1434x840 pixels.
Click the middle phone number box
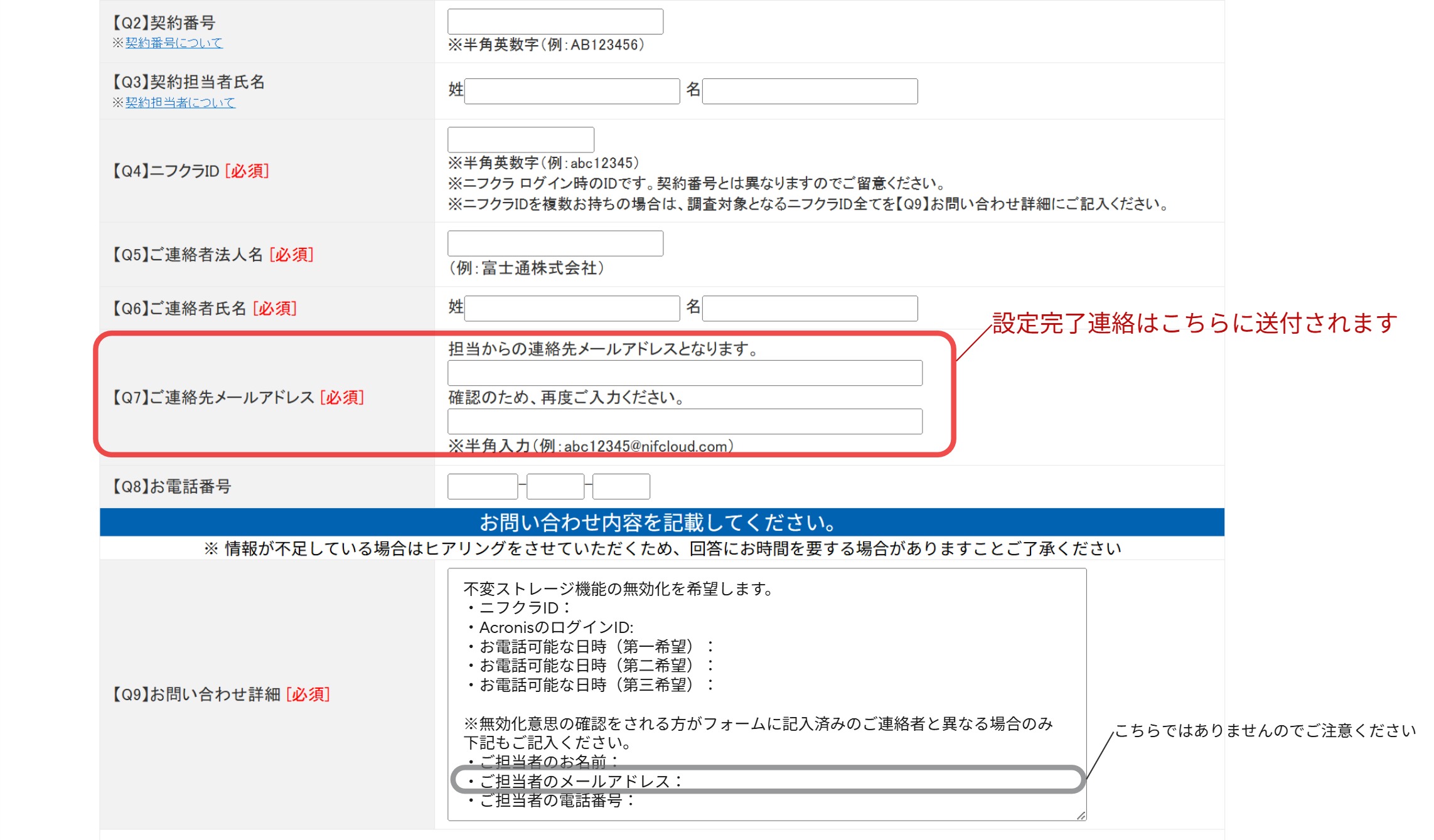click(555, 486)
